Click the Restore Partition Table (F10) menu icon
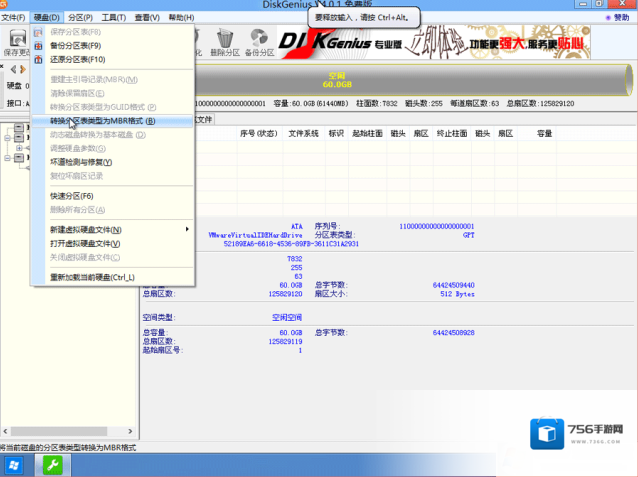Image resolution: width=638 pixels, height=477 pixels. point(40,59)
